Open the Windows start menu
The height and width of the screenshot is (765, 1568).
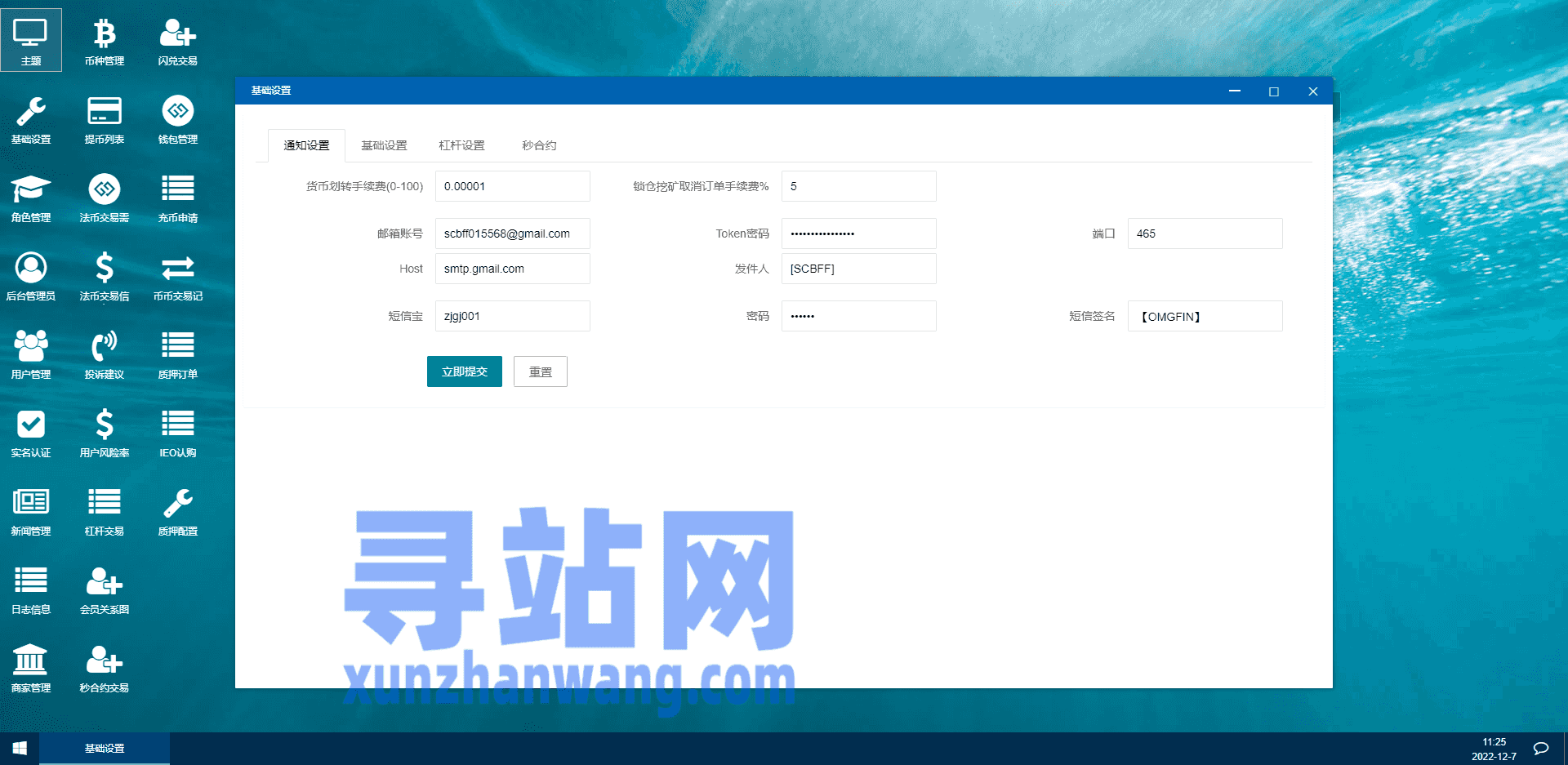[x=20, y=749]
